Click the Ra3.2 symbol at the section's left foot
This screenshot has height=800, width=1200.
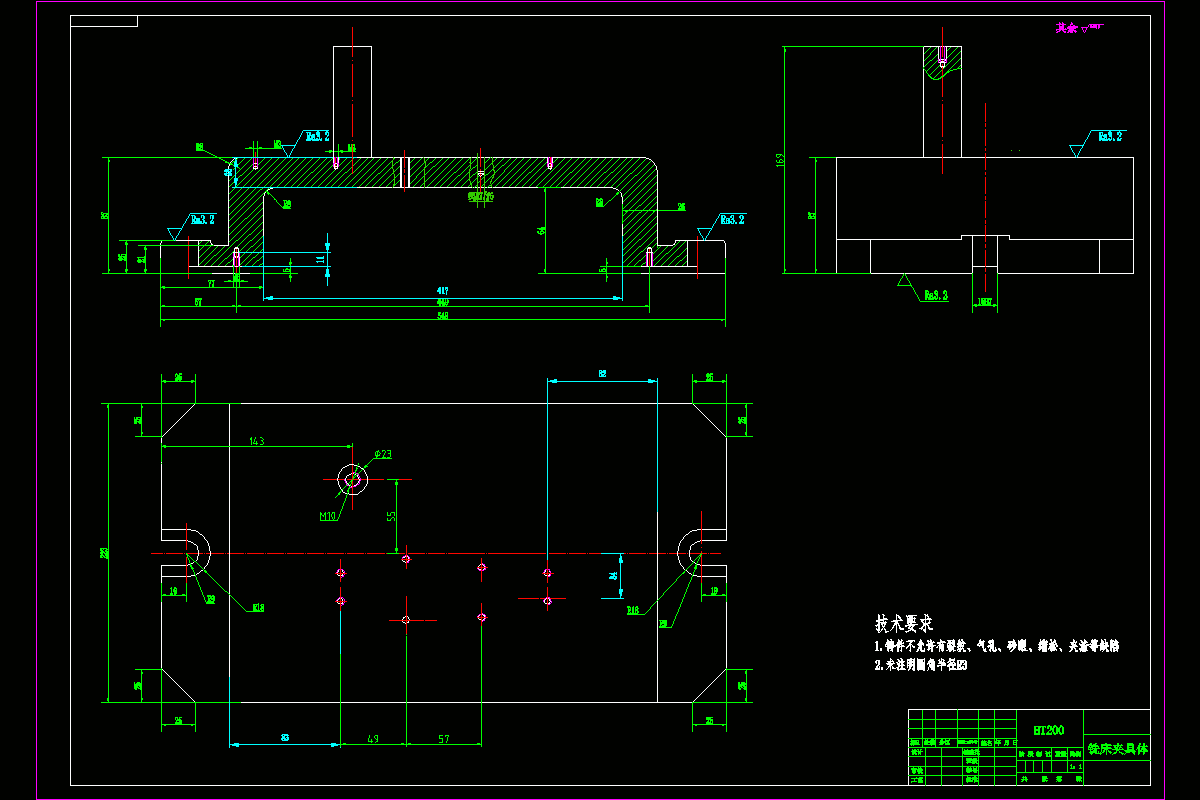coord(190,225)
